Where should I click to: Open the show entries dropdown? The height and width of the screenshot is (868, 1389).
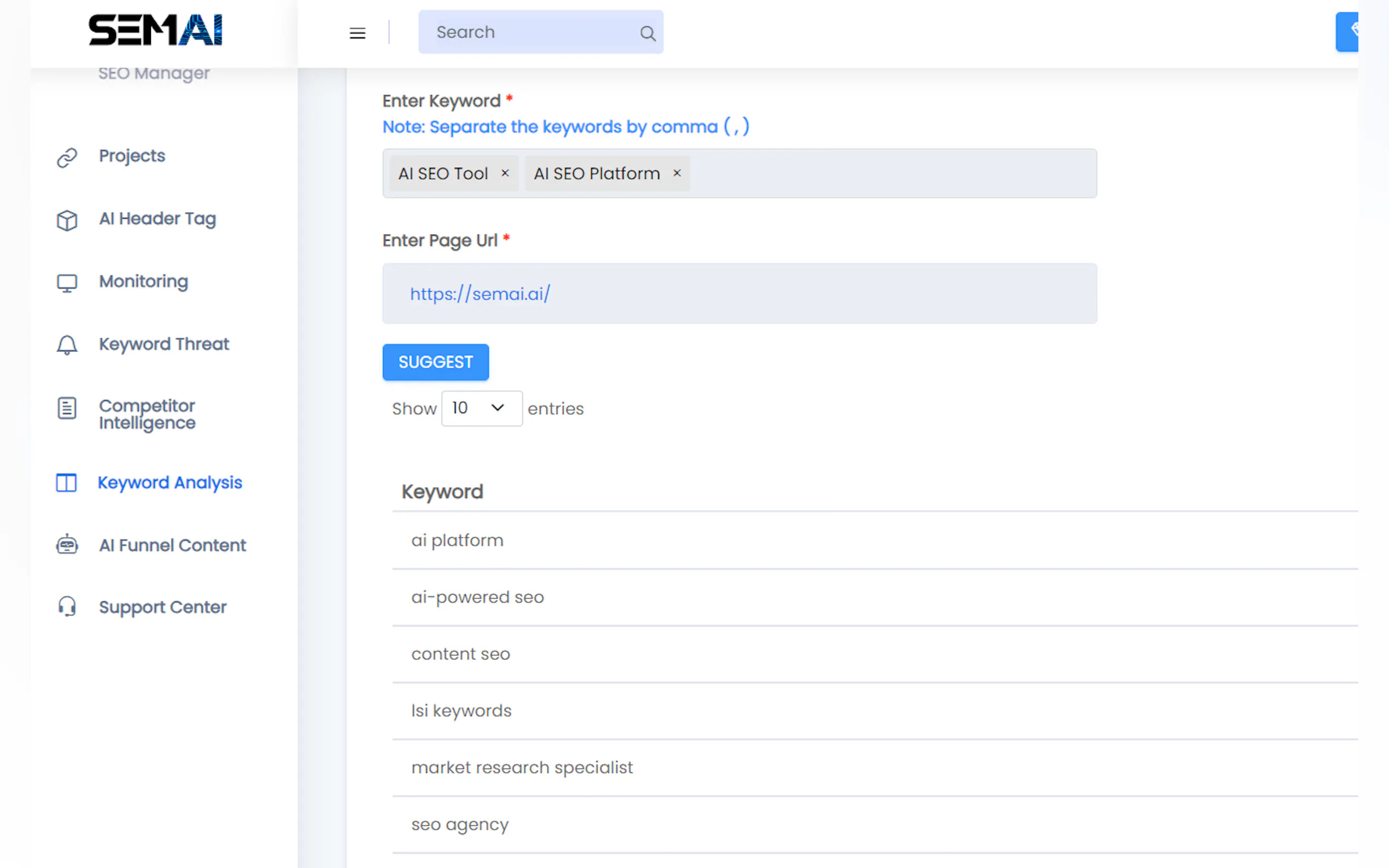pyautogui.click(x=481, y=408)
